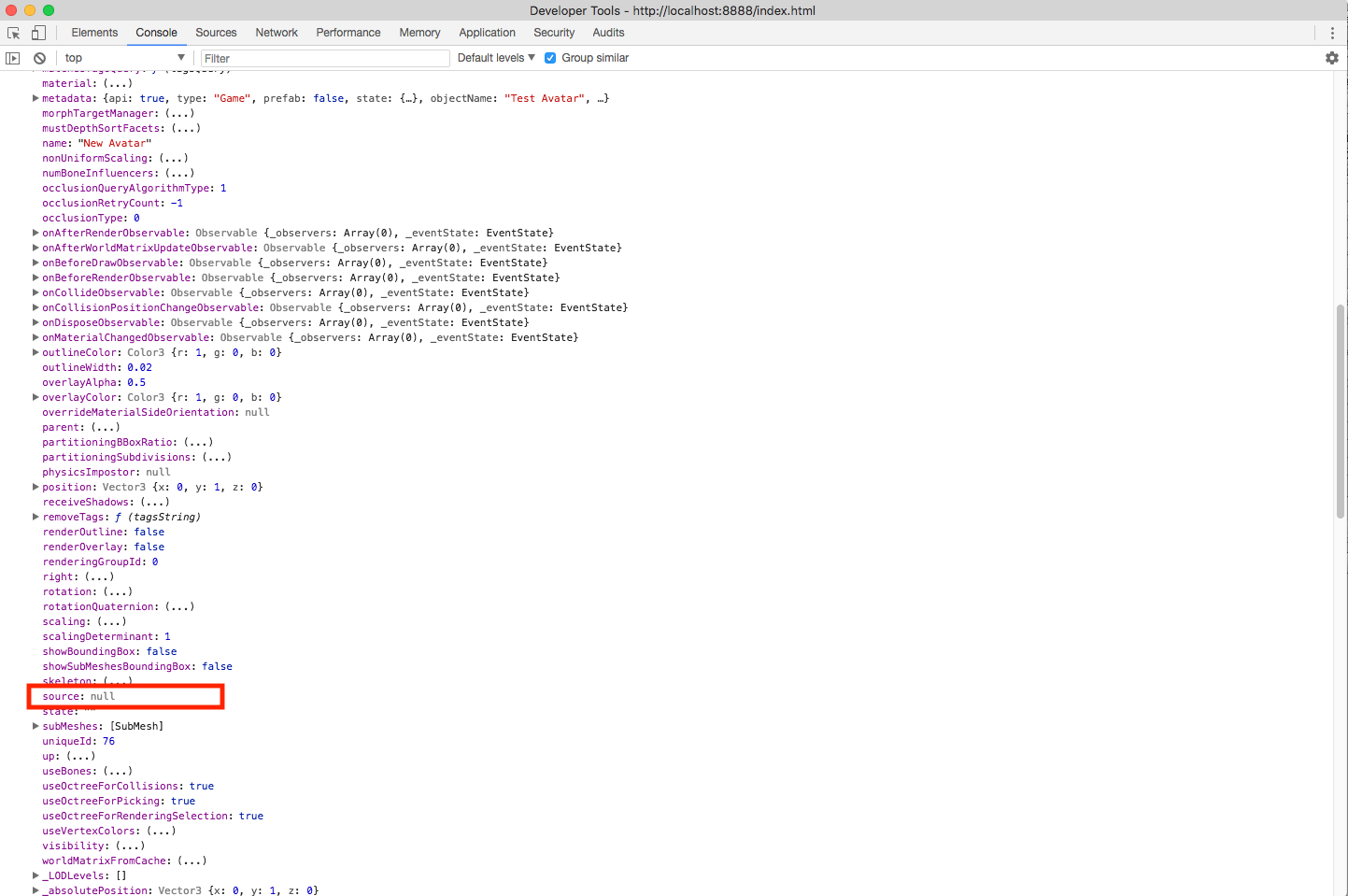This screenshot has height=896, width=1348.
Task: Expand the _LODLevels array row
Action: pos(35,875)
